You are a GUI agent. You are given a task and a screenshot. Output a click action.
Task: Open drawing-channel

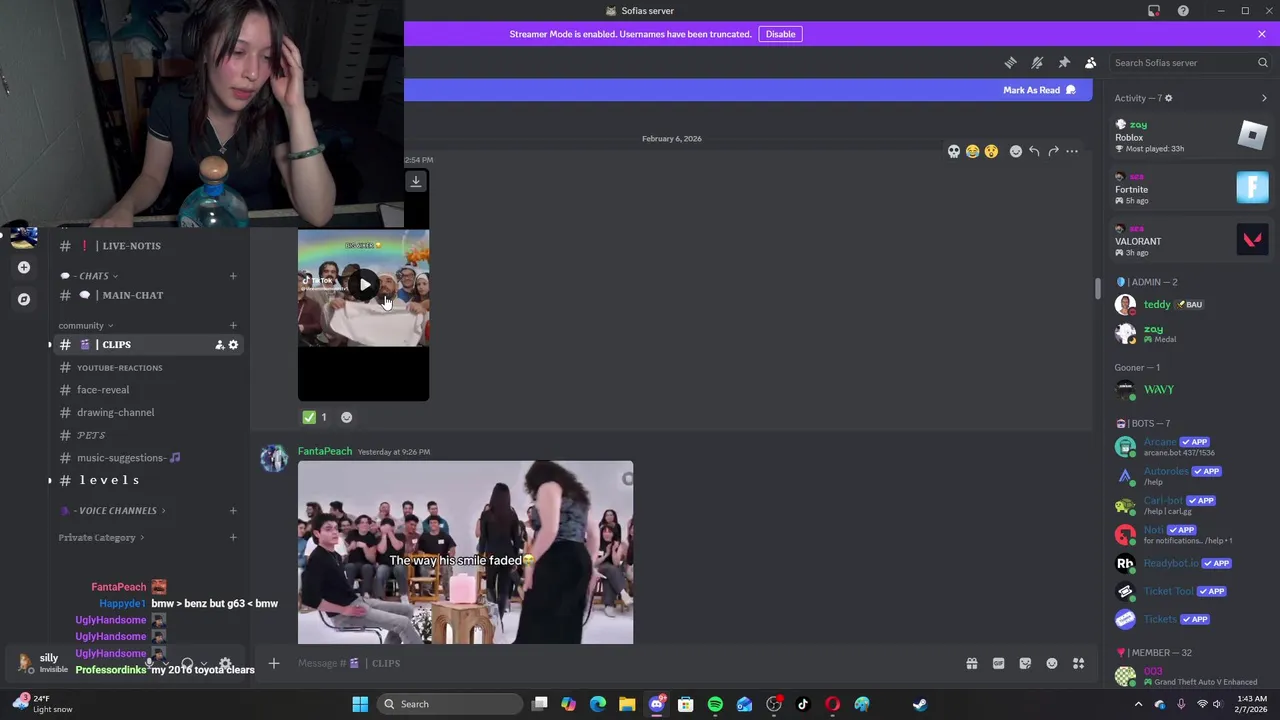pyautogui.click(x=115, y=412)
